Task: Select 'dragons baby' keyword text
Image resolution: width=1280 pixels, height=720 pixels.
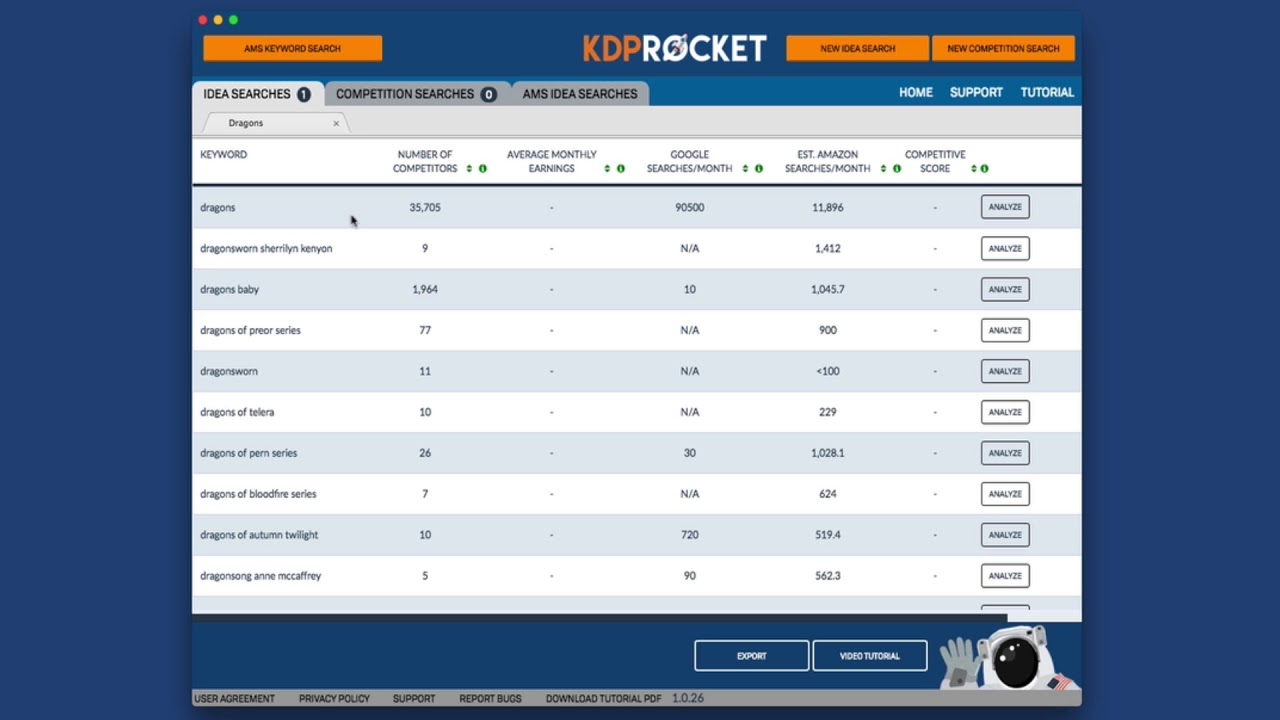Action: 229,290
